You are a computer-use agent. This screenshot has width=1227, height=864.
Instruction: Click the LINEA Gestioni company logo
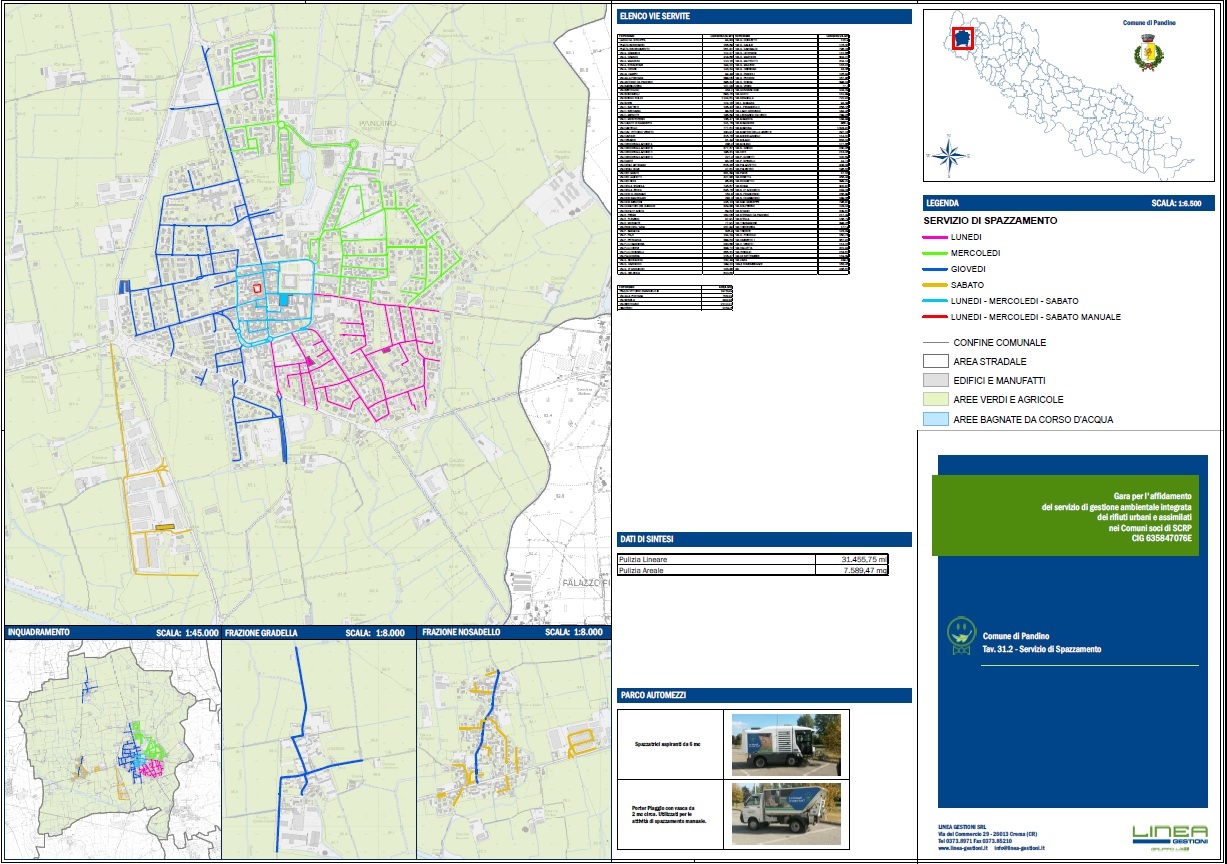(1169, 834)
